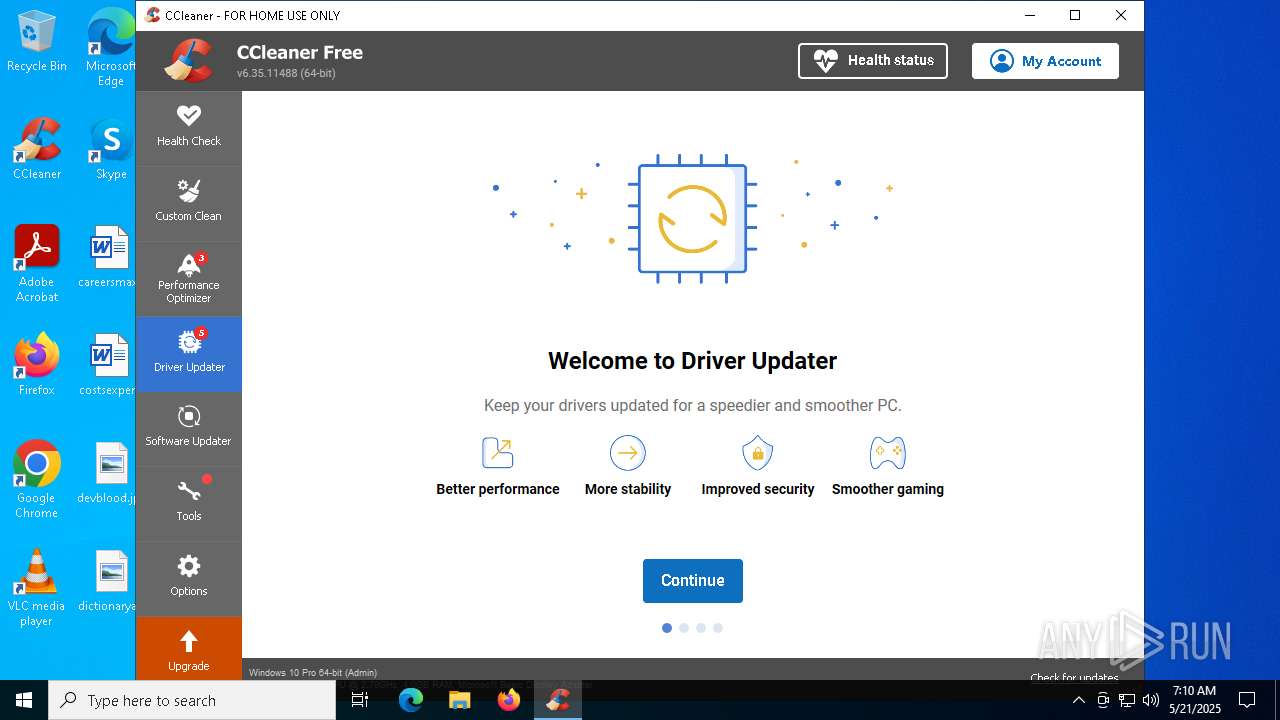Screen dimensions: 1280x720
Task: Open Performance Optimizer in sidebar
Action: tap(188, 279)
